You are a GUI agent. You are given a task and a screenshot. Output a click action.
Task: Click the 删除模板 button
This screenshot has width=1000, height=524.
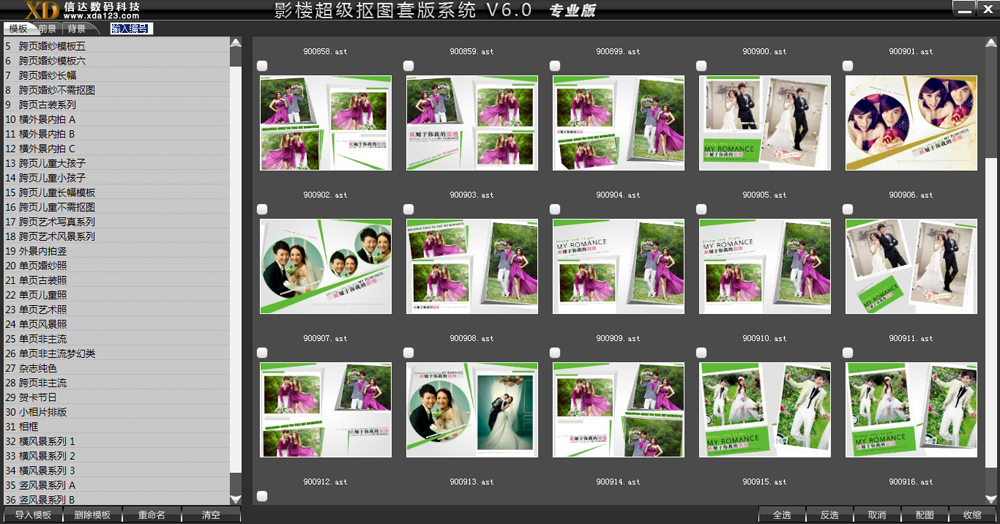pyautogui.click(x=92, y=515)
